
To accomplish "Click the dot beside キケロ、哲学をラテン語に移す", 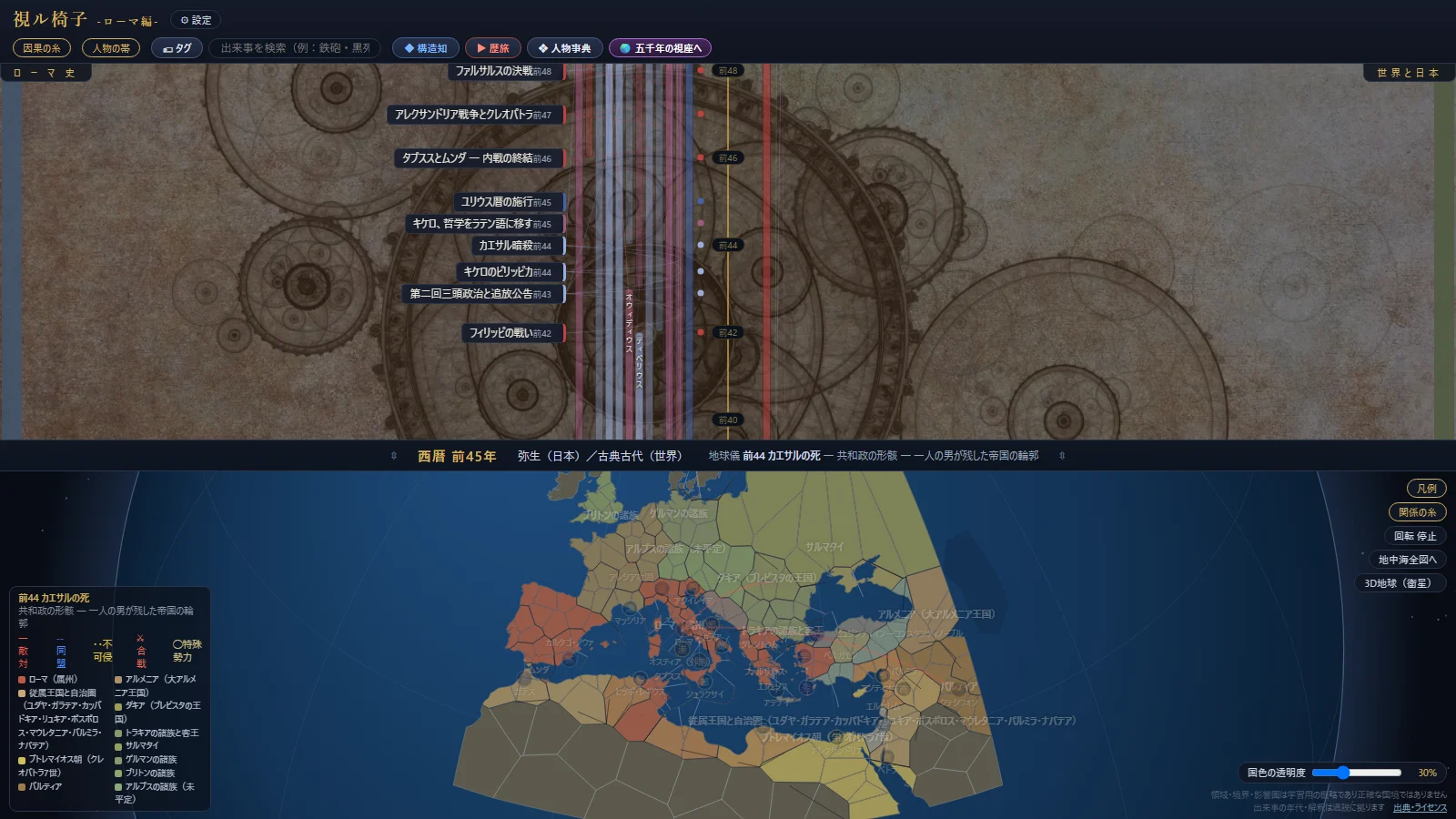I will (x=701, y=223).
